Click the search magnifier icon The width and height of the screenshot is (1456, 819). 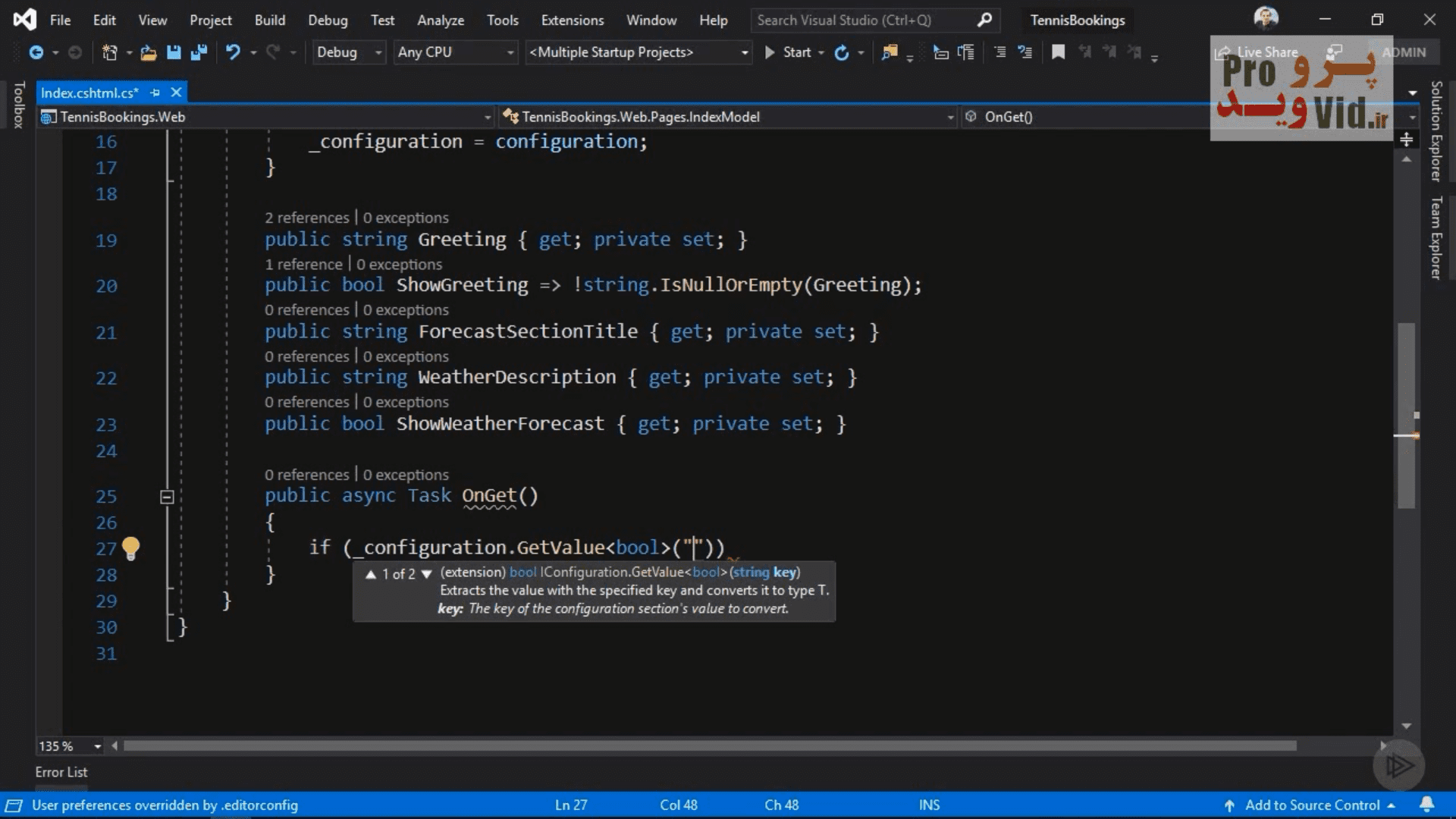click(984, 20)
